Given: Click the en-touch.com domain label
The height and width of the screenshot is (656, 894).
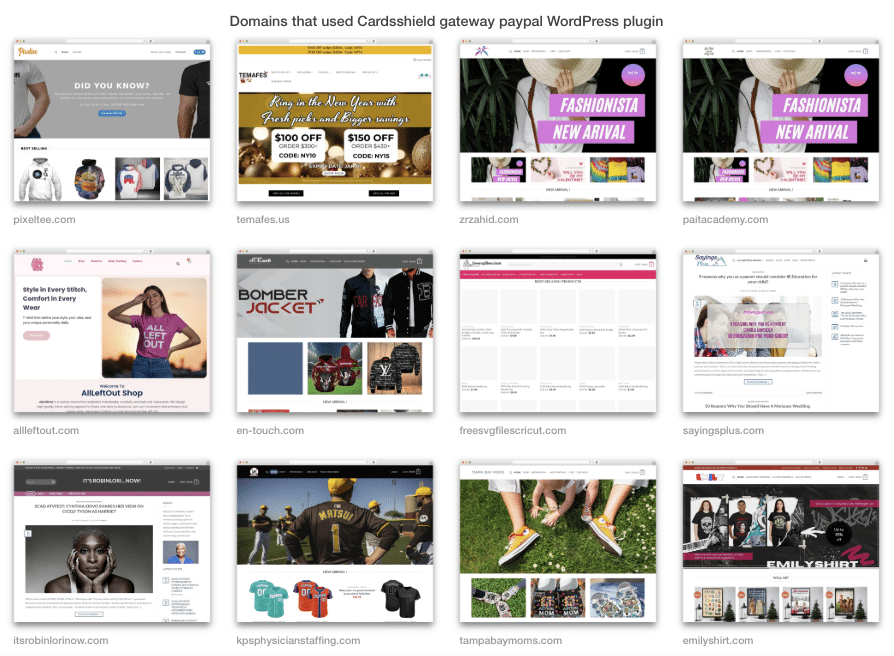Looking at the screenshot, I should (270, 430).
